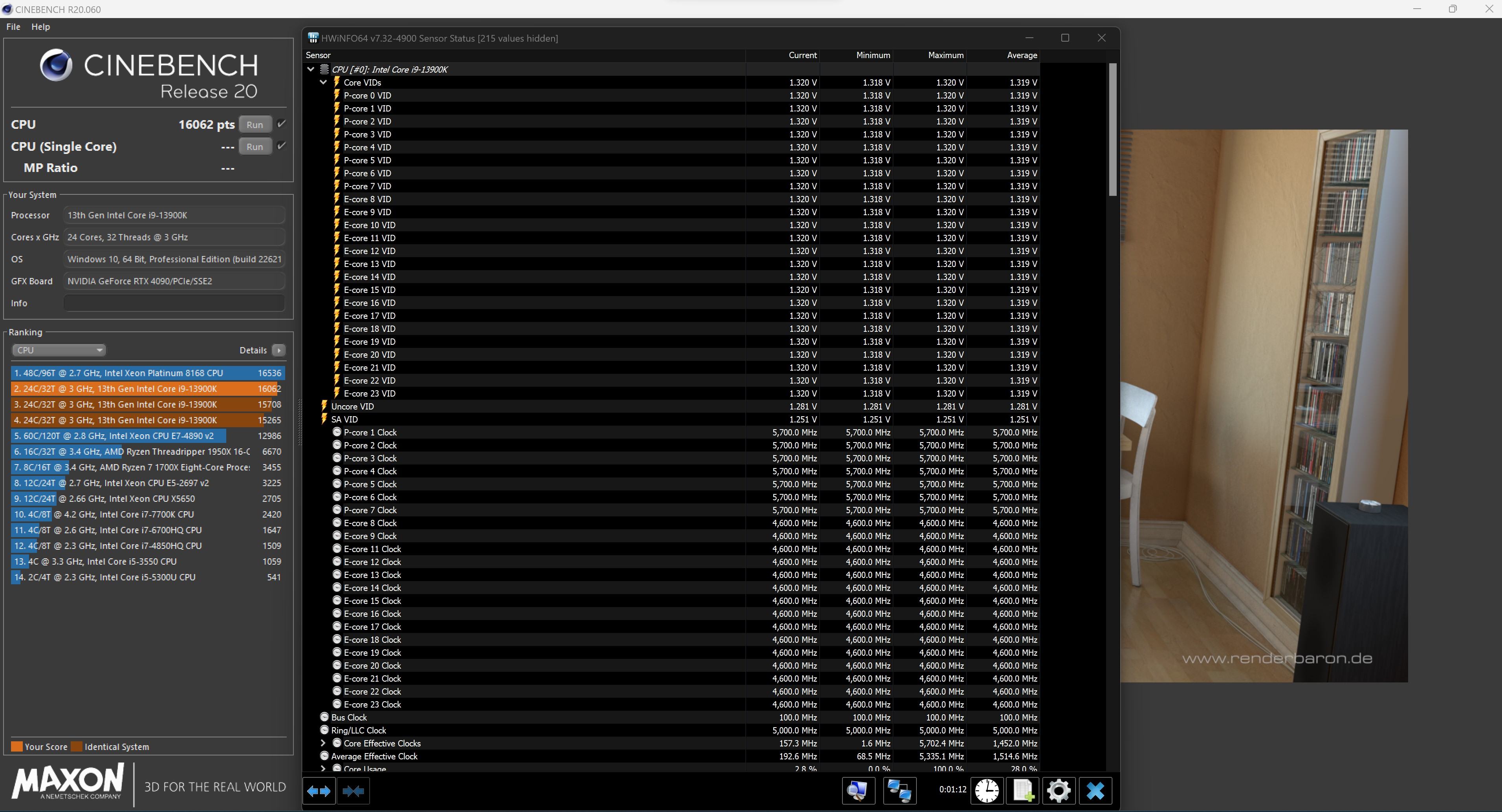Toggle the checkmark next to CPU (Single Core) Run
The image size is (1502, 812).
pyautogui.click(x=282, y=146)
